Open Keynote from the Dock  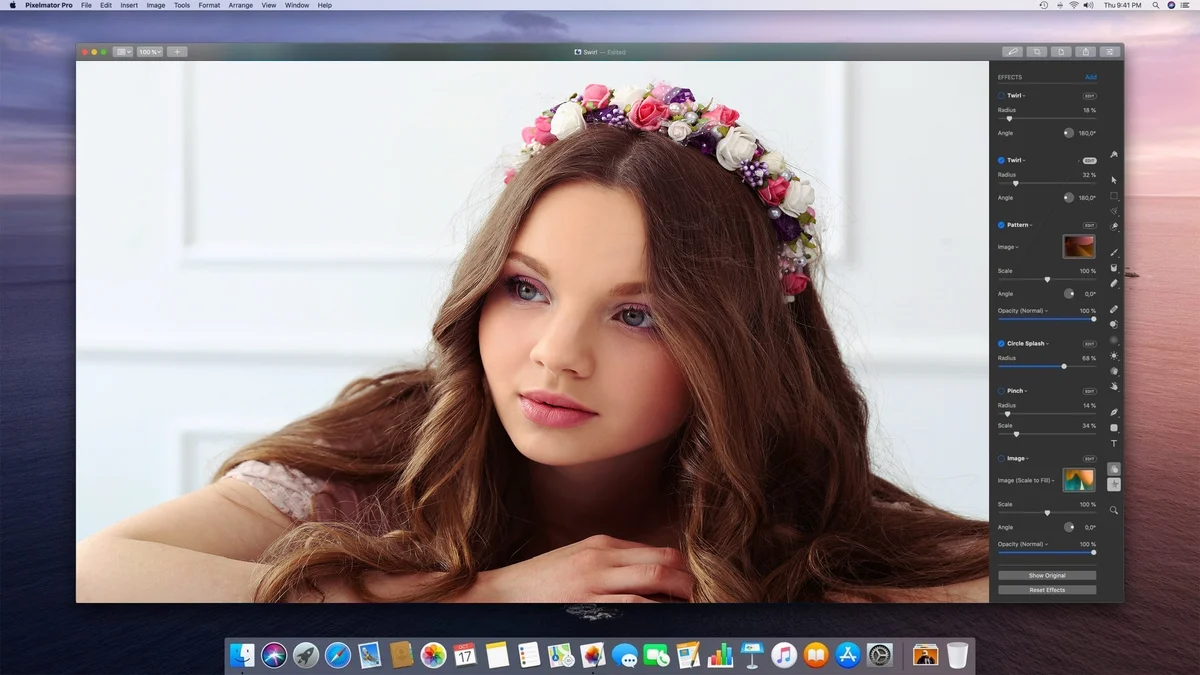[752, 655]
